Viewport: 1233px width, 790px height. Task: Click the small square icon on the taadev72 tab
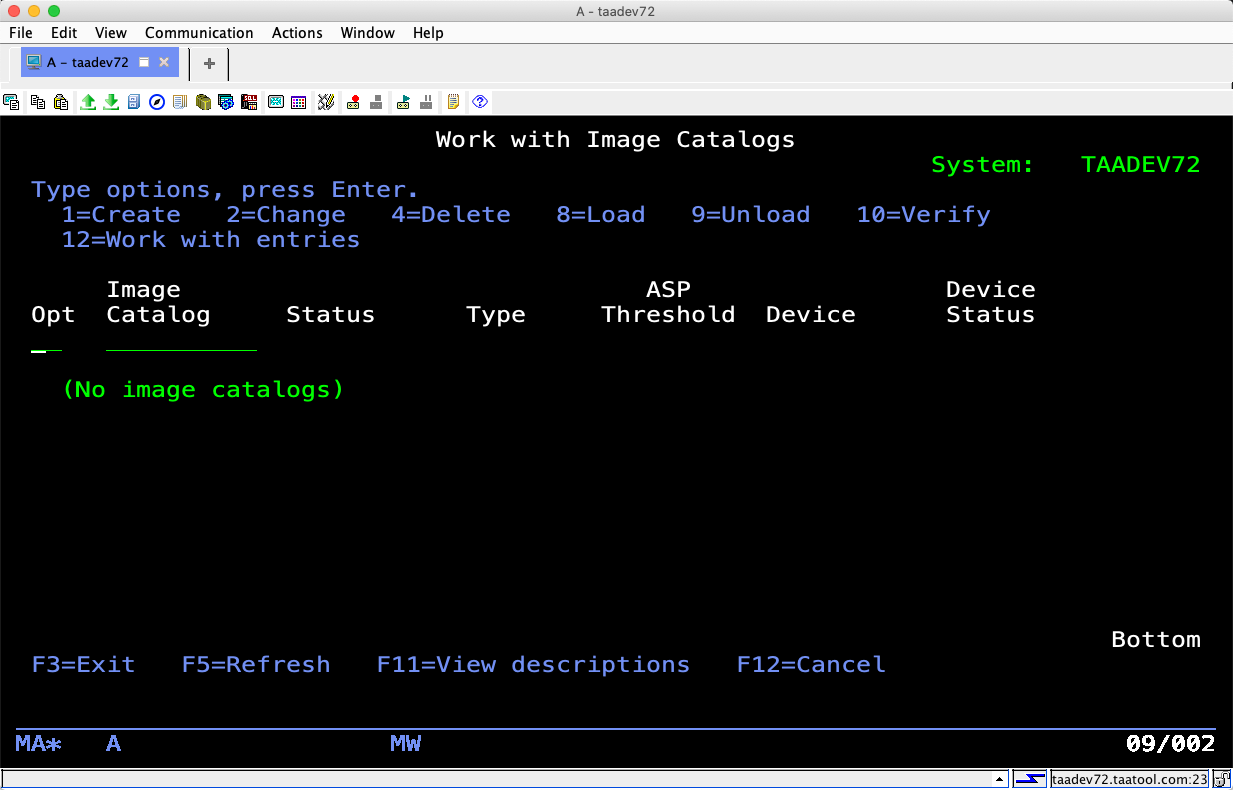(144, 62)
